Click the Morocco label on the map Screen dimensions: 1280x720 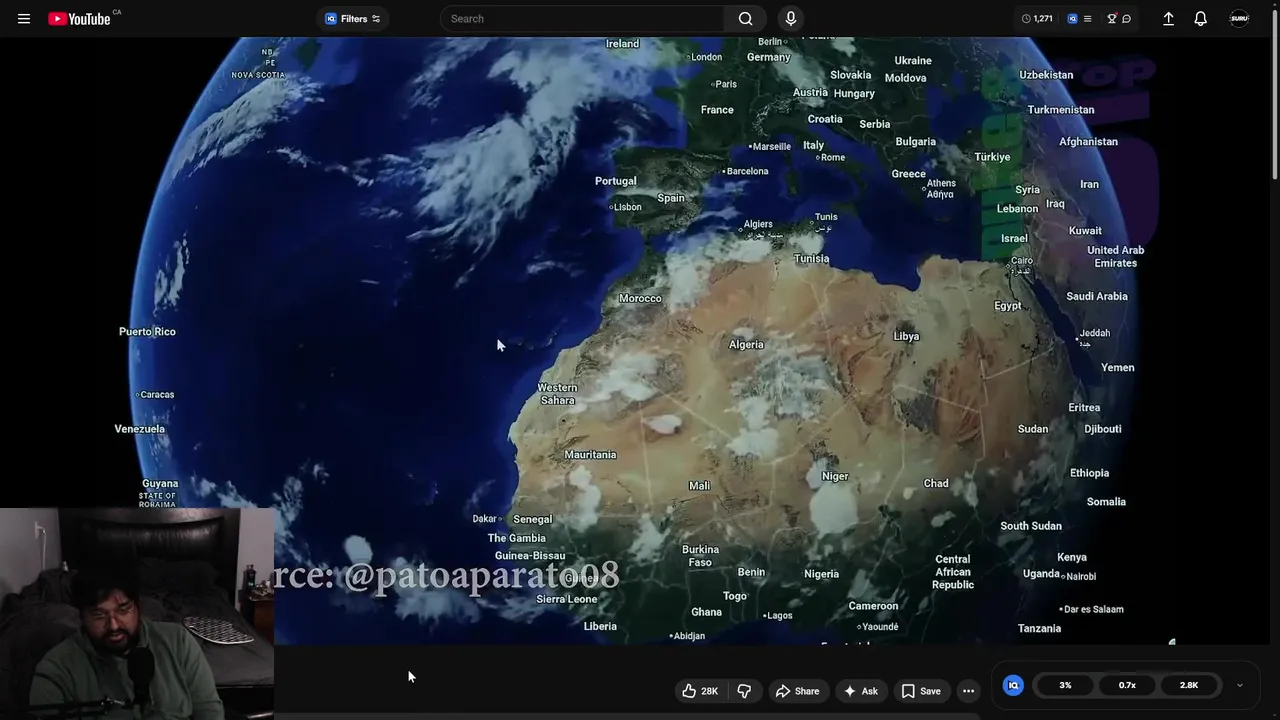pos(640,298)
